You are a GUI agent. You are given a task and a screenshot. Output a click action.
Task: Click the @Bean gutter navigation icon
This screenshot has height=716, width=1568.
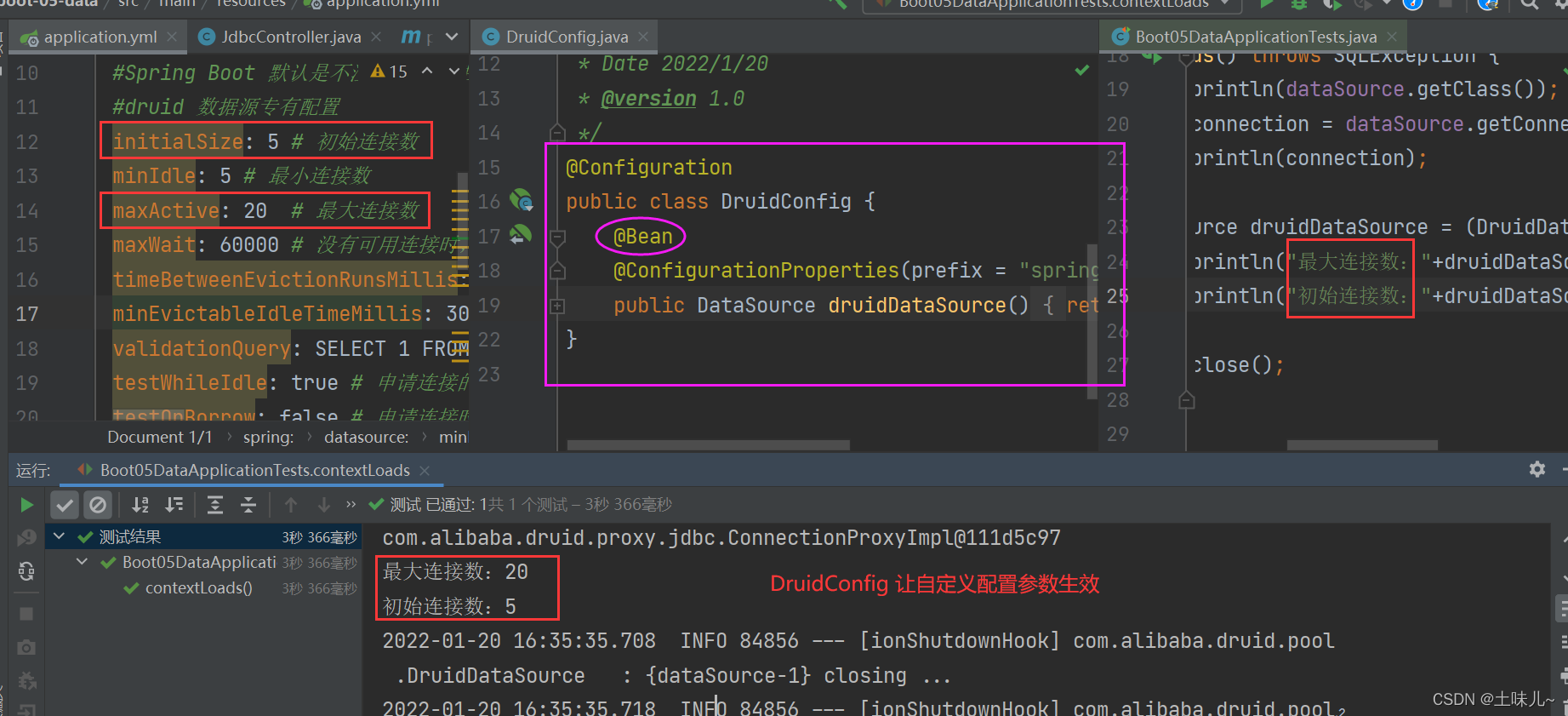[x=521, y=234]
